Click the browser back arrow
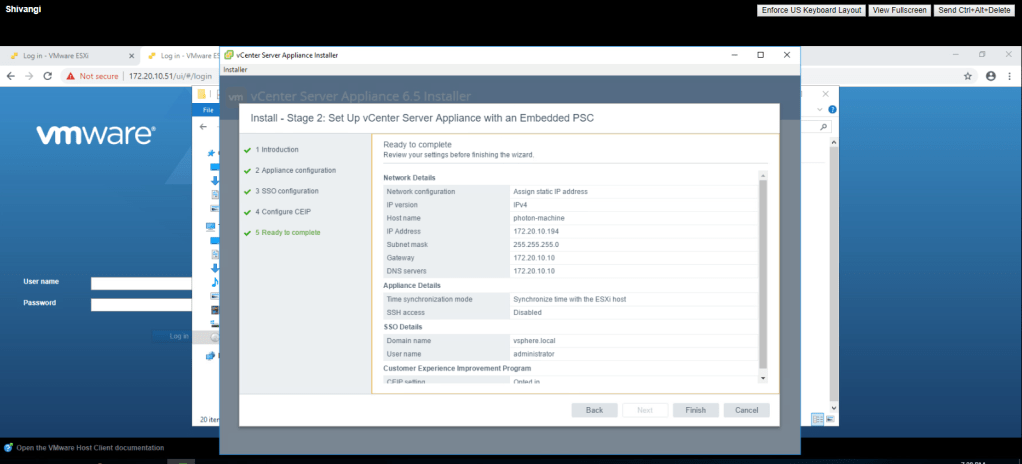The image size is (1022, 464). coord(11,76)
